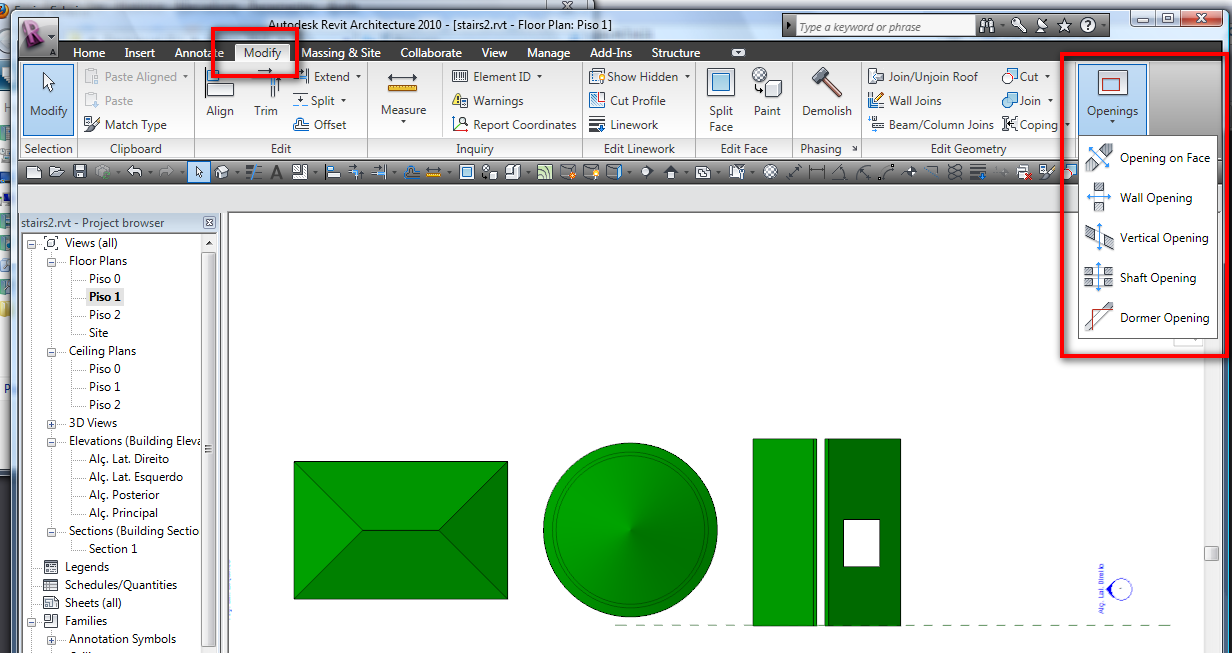This screenshot has width=1232, height=653.
Task: Select the Measure tool icon
Action: coord(403,84)
